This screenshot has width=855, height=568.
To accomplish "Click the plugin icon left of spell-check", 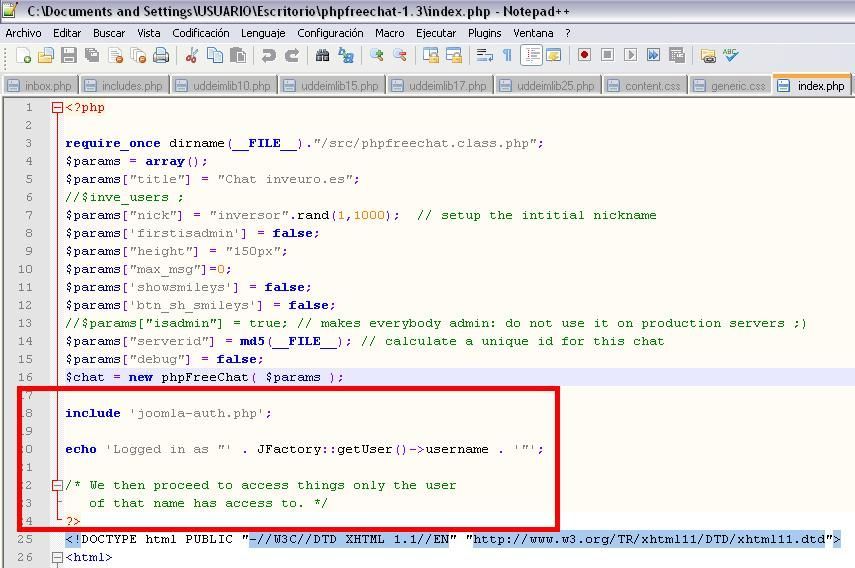I will click(x=708, y=55).
